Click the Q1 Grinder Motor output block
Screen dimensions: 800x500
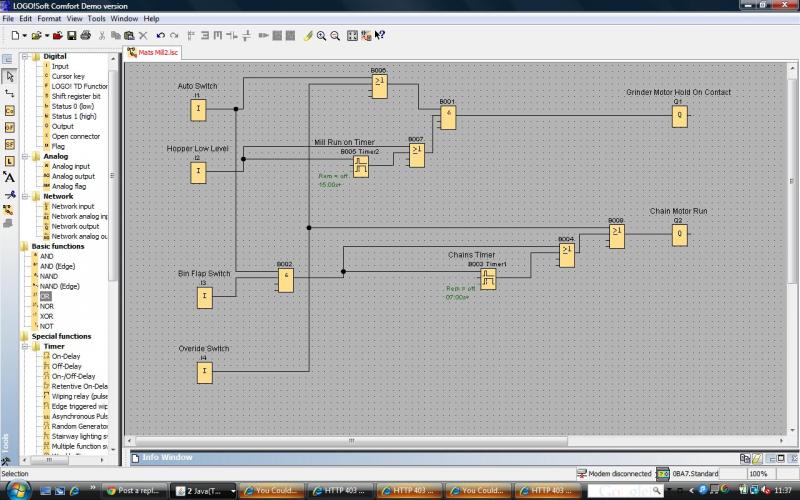[x=679, y=115]
